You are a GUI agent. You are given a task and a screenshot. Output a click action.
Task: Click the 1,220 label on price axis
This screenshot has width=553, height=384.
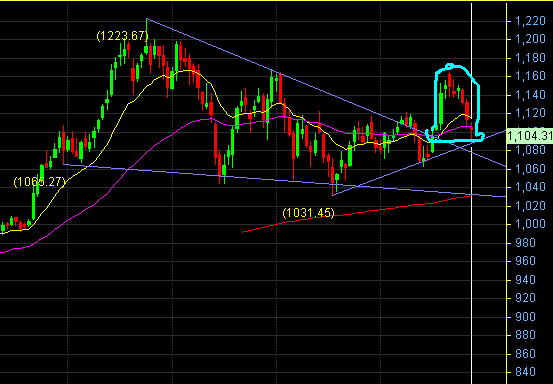point(530,21)
